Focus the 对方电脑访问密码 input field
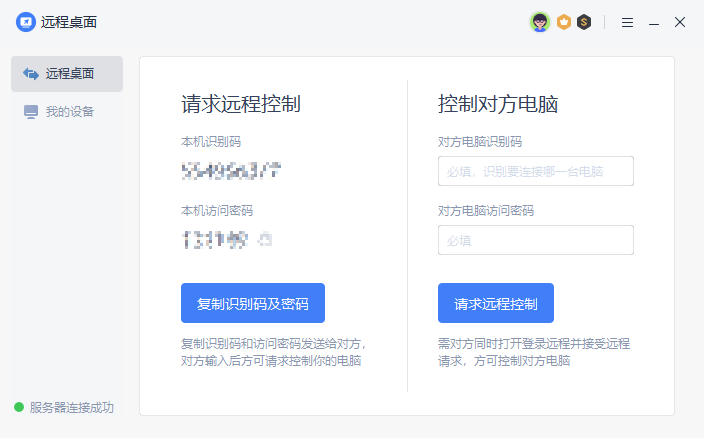The height and width of the screenshot is (438, 704). pyautogui.click(x=535, y=240)
